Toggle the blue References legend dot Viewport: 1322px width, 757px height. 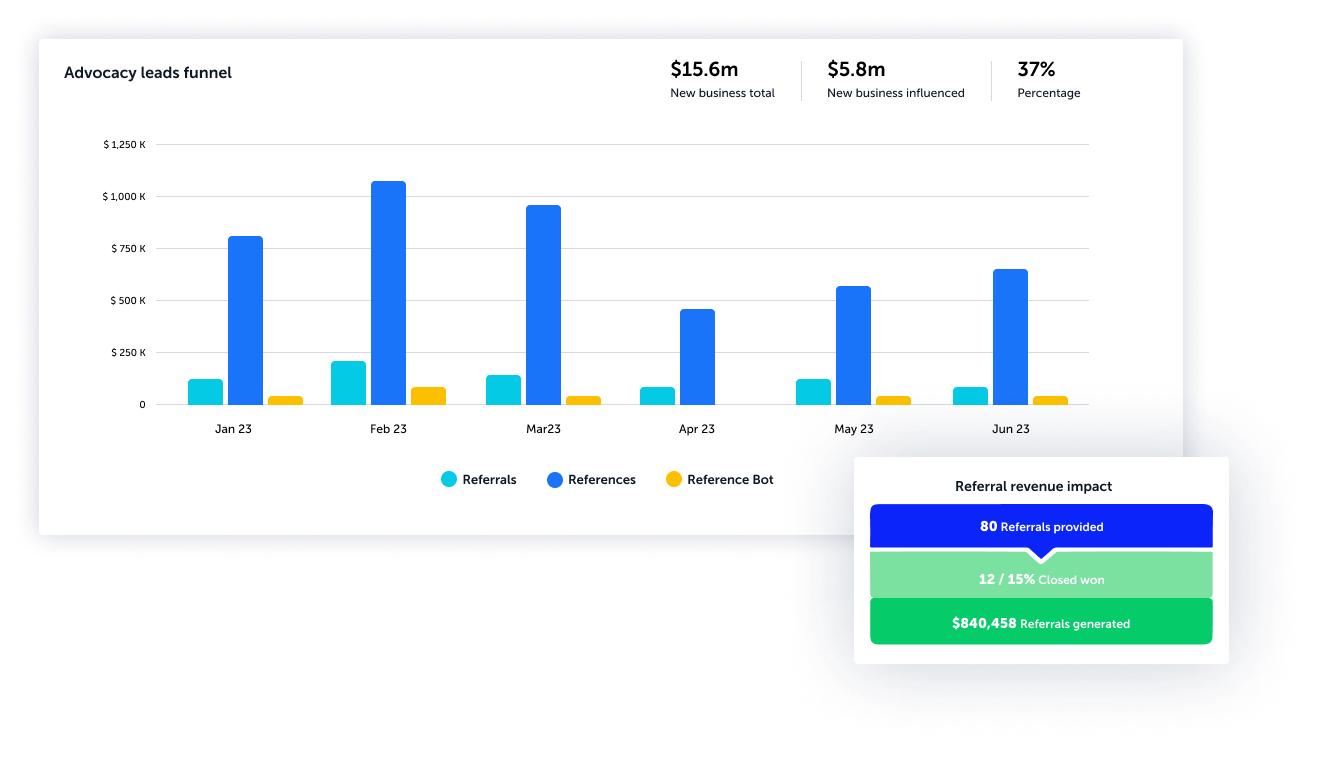555,480
